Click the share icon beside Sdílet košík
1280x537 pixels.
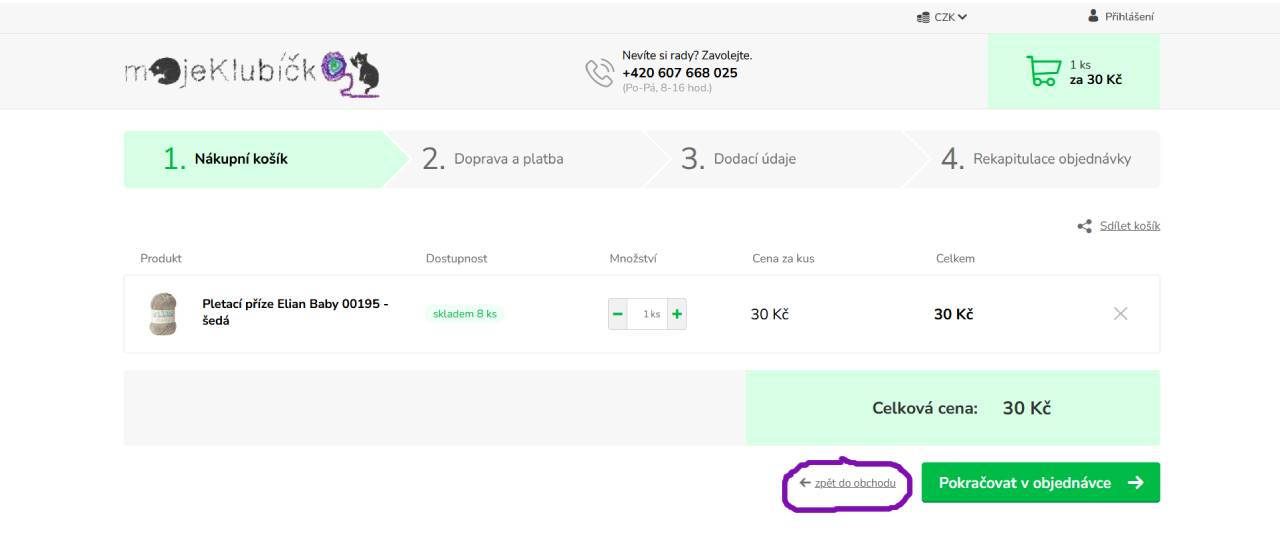(x=1084, y=226)
